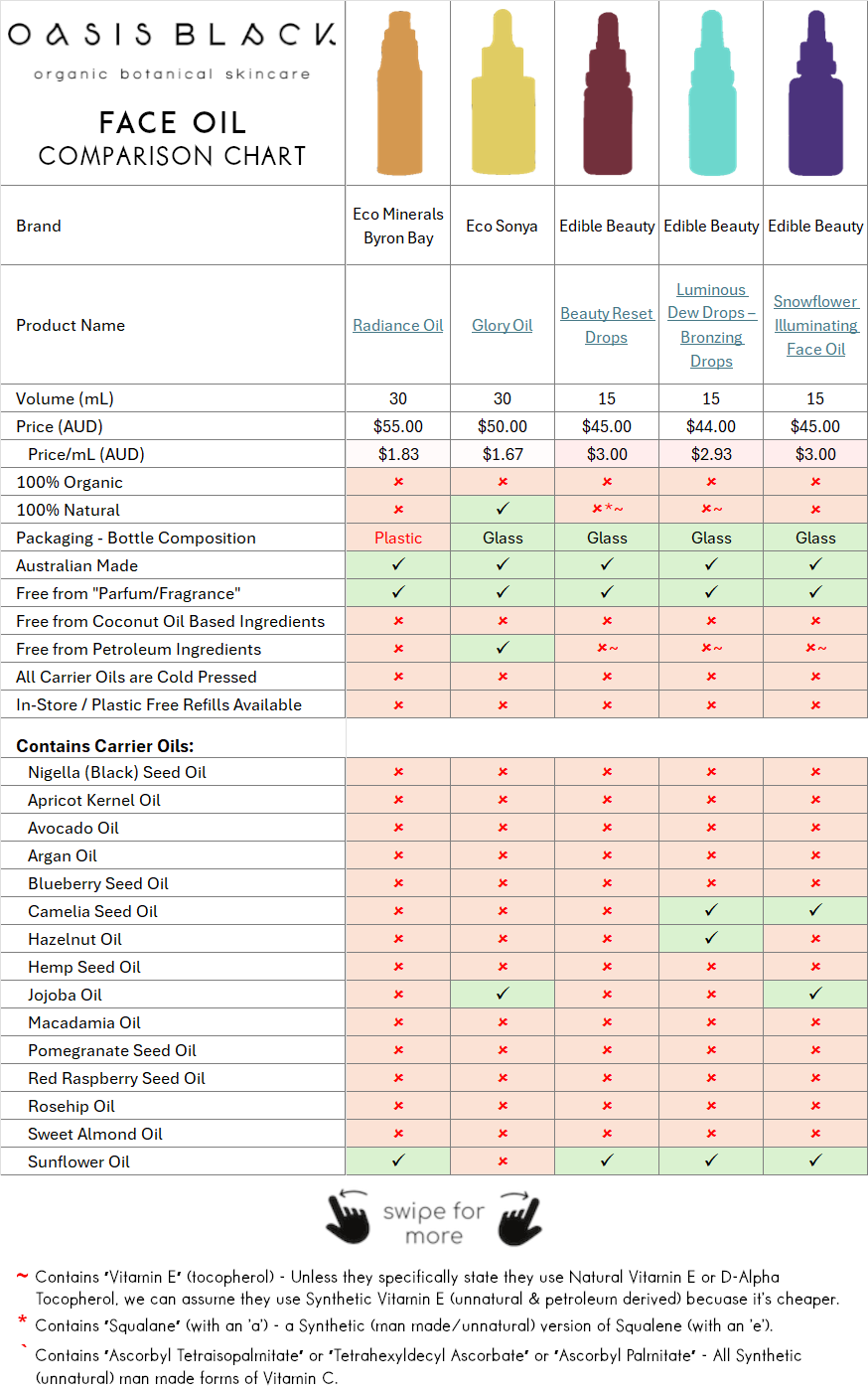Click the 'Hemp Seed Oil' row label
Screen dimensions: 868x1391
point(84,967)
